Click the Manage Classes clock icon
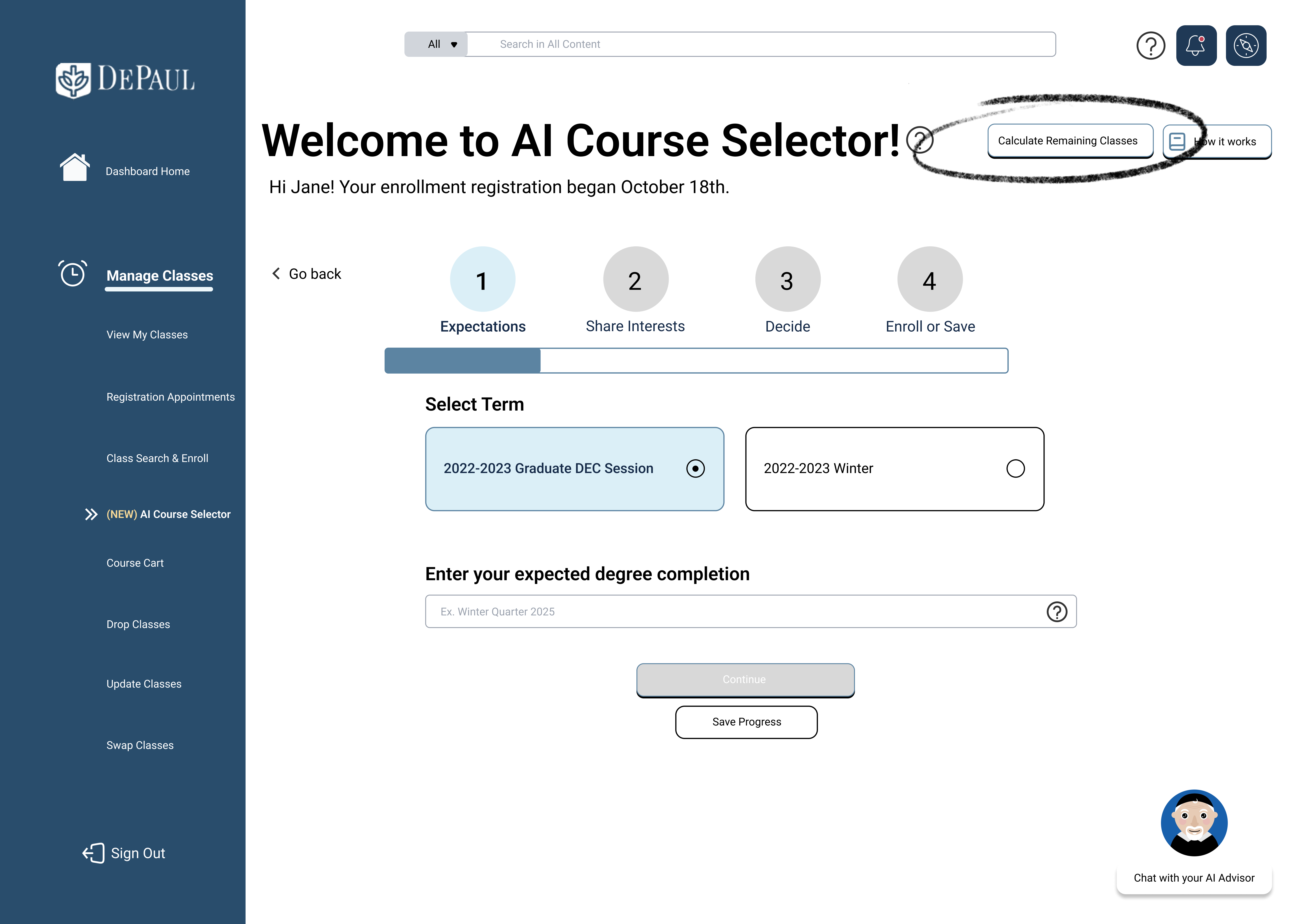 pos(73,273)
